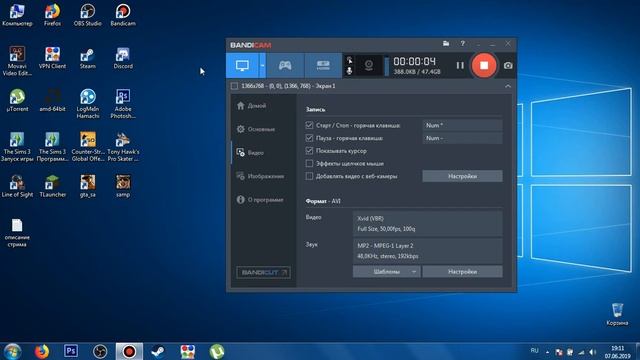This screenshot has width=640, height=360.
Task: Open the О программе tab
Action: point(264,200)
